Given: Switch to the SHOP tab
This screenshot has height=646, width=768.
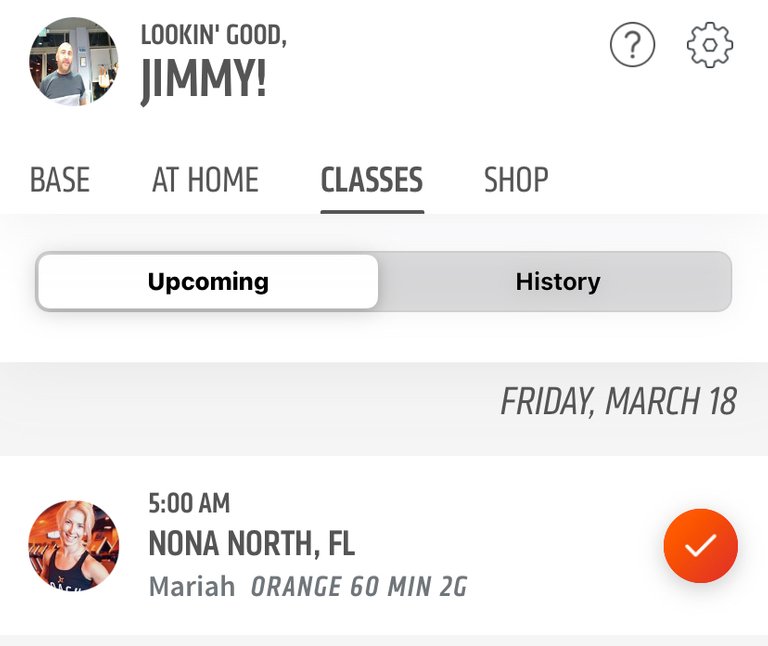Looking at the screenshot, I should click(x=516, y=180).
